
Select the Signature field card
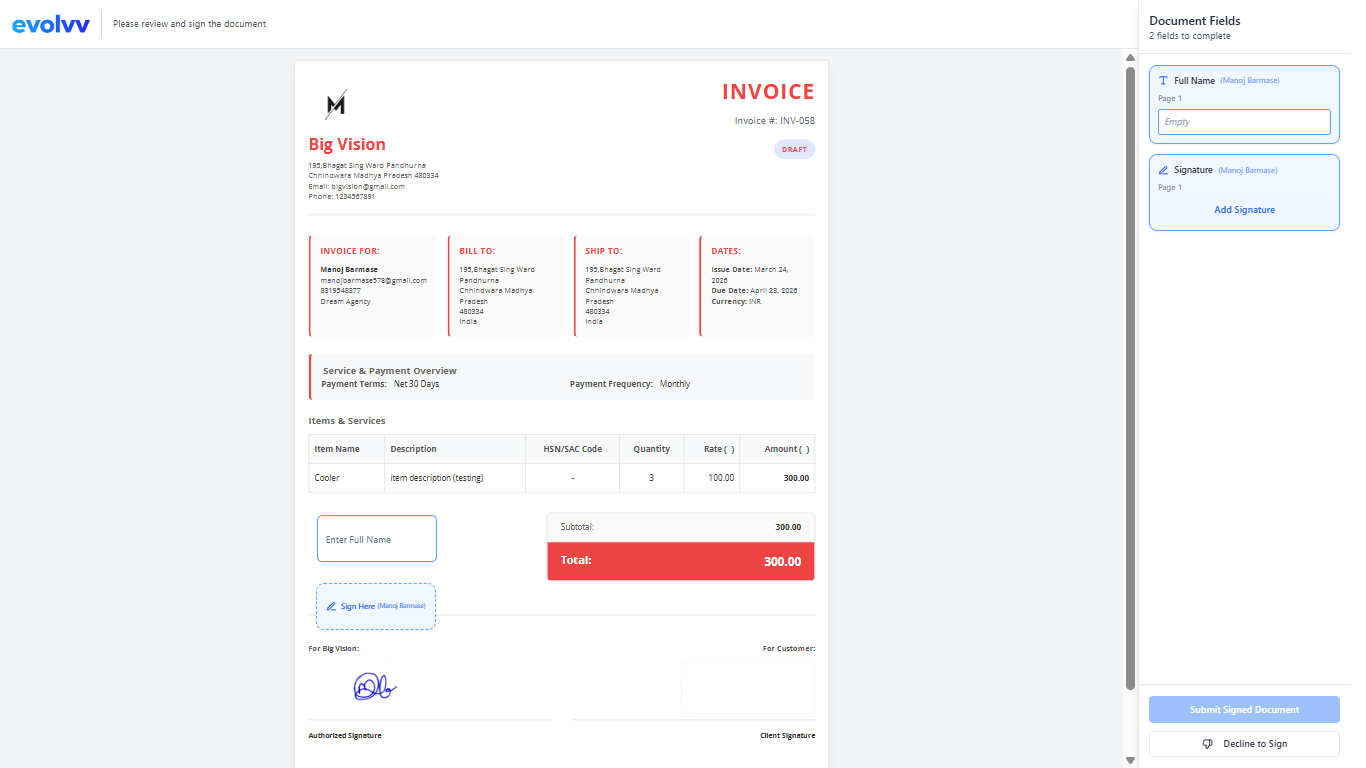(1244, 192)
